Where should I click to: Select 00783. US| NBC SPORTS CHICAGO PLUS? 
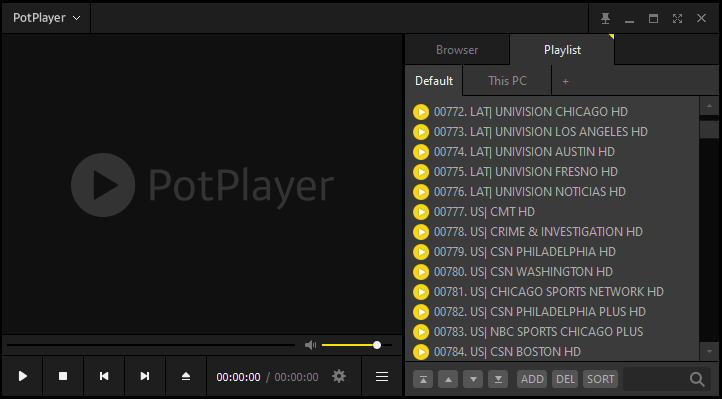(538, 332)
